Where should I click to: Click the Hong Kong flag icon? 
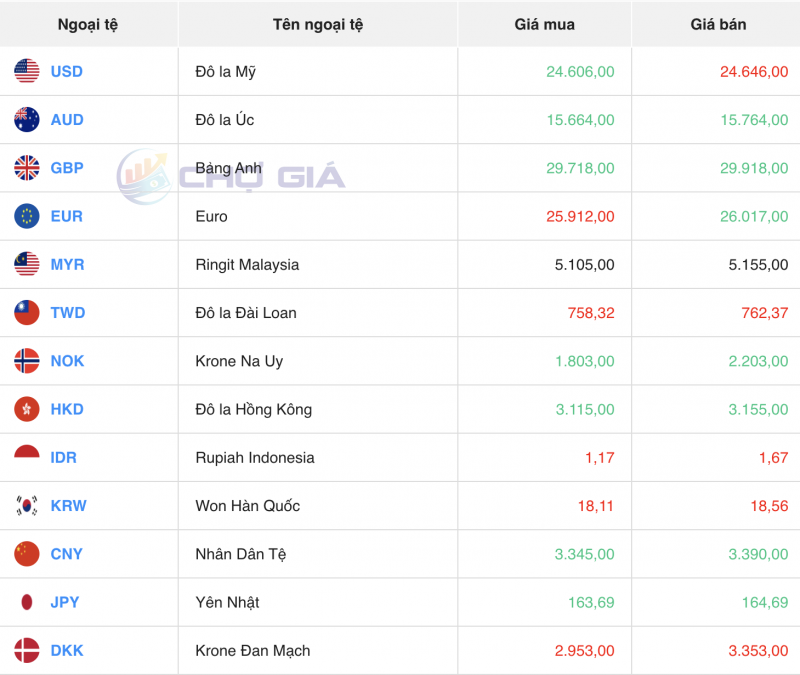pyautogui.click(x=27, y=409)
